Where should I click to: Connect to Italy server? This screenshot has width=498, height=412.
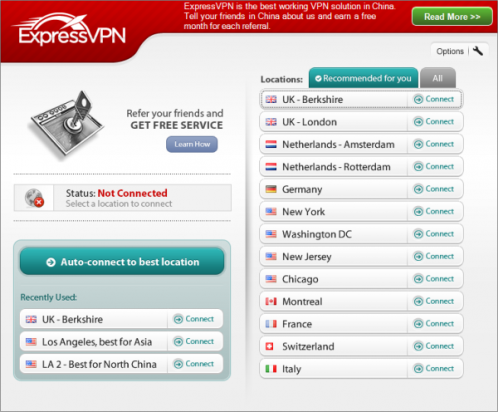point(434,368)
